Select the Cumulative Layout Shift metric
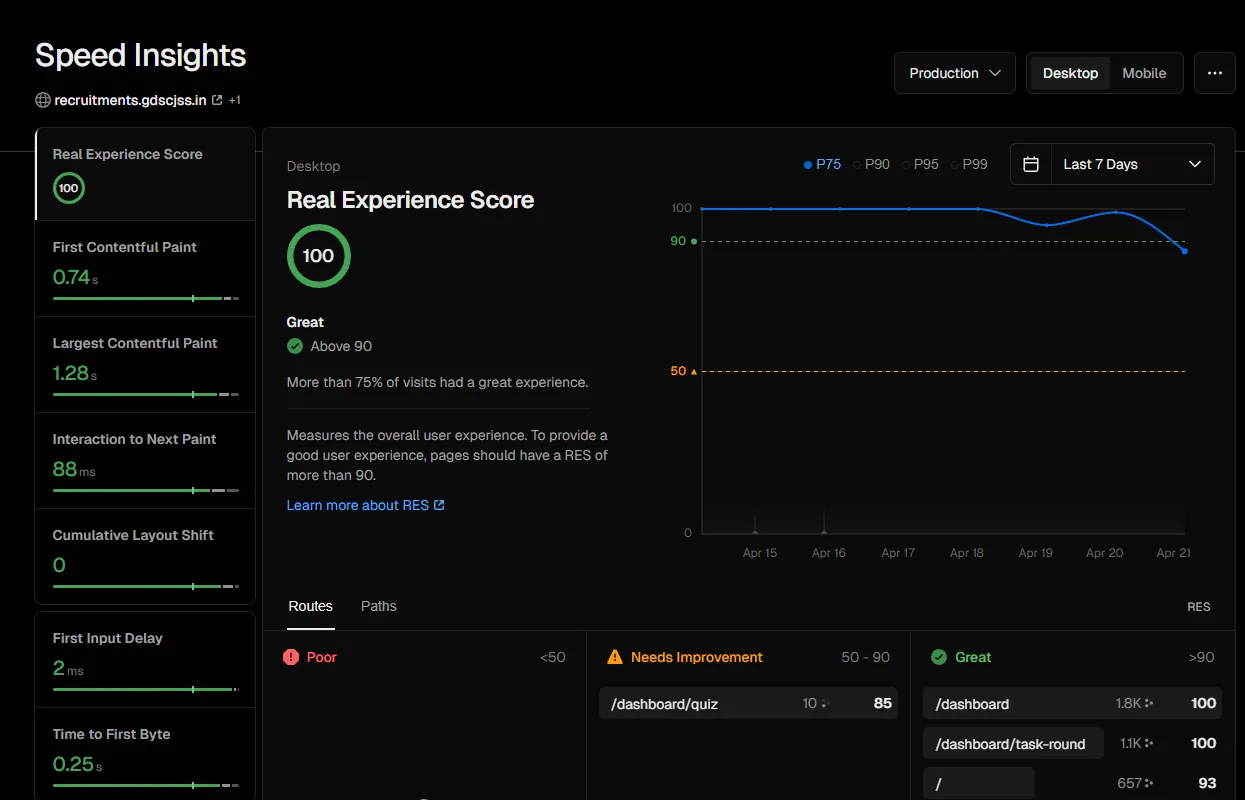Image resolution: width=1245 pixels, height=800 pixels. coord(145,557)
